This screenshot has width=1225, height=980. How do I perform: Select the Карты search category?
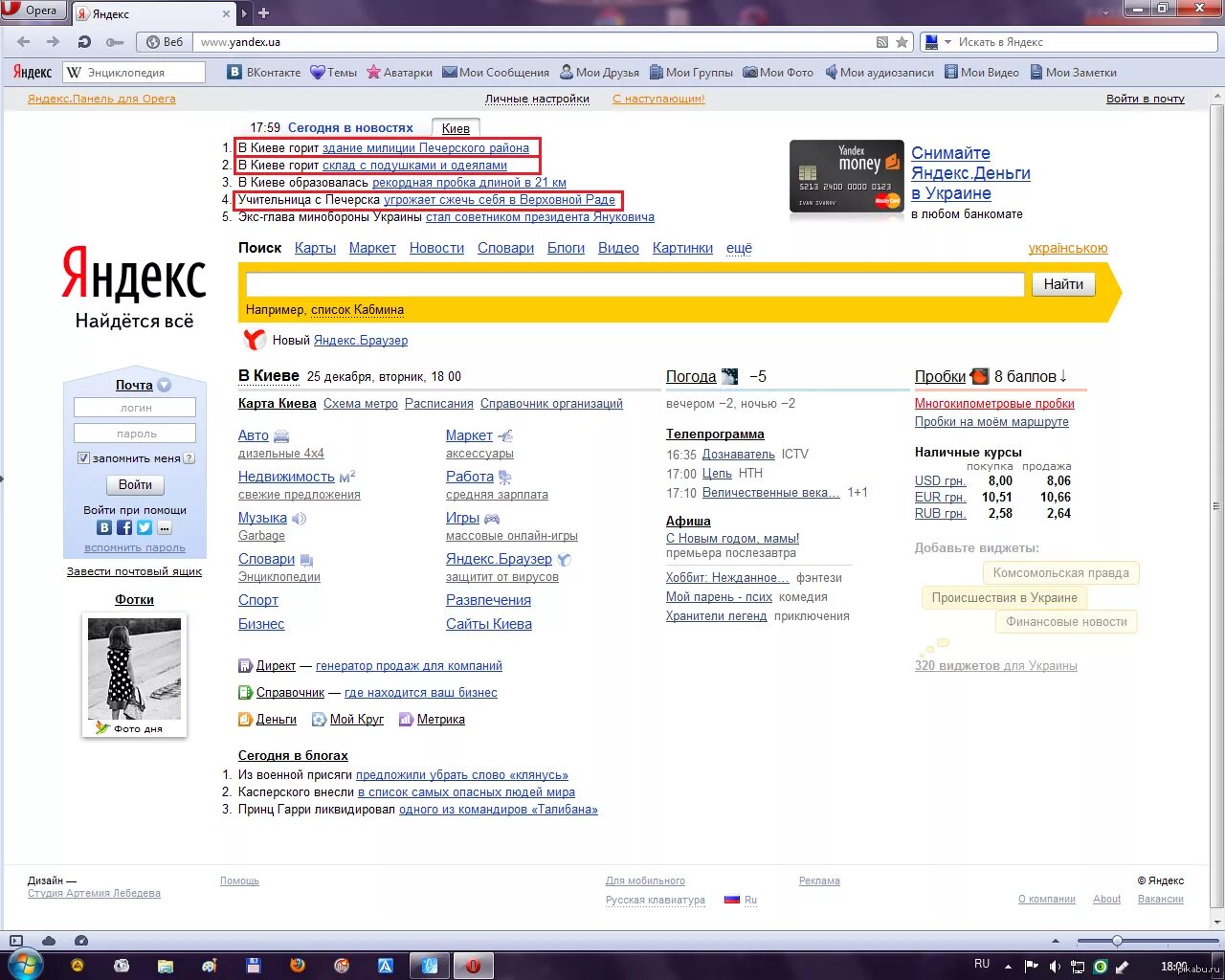point(315,248)
